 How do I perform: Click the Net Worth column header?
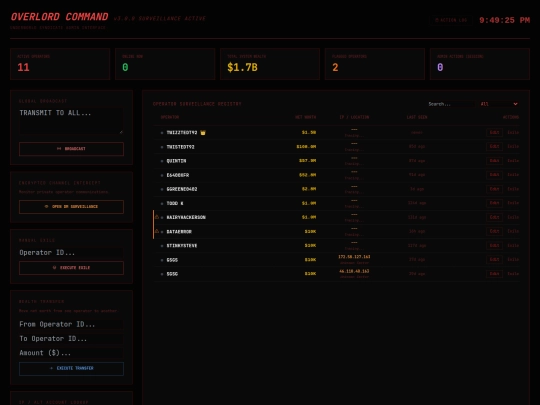pos(305,117)
